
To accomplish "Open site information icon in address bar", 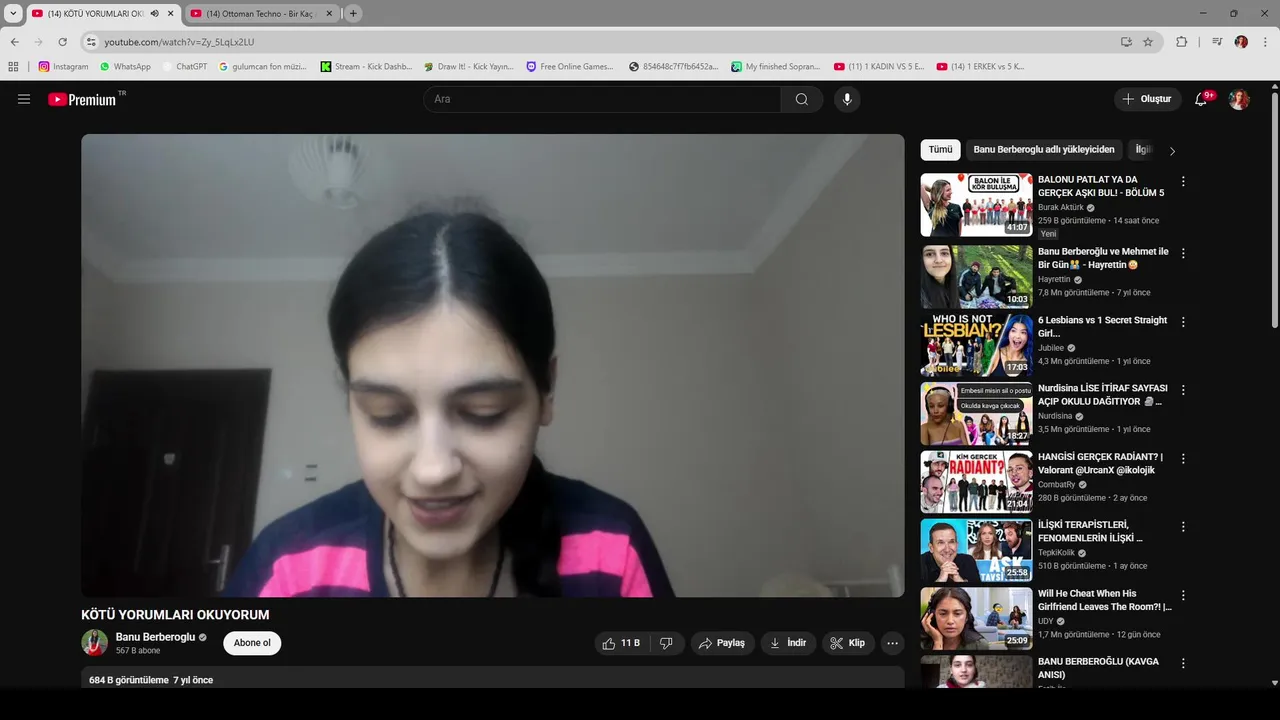I will 91,42.
